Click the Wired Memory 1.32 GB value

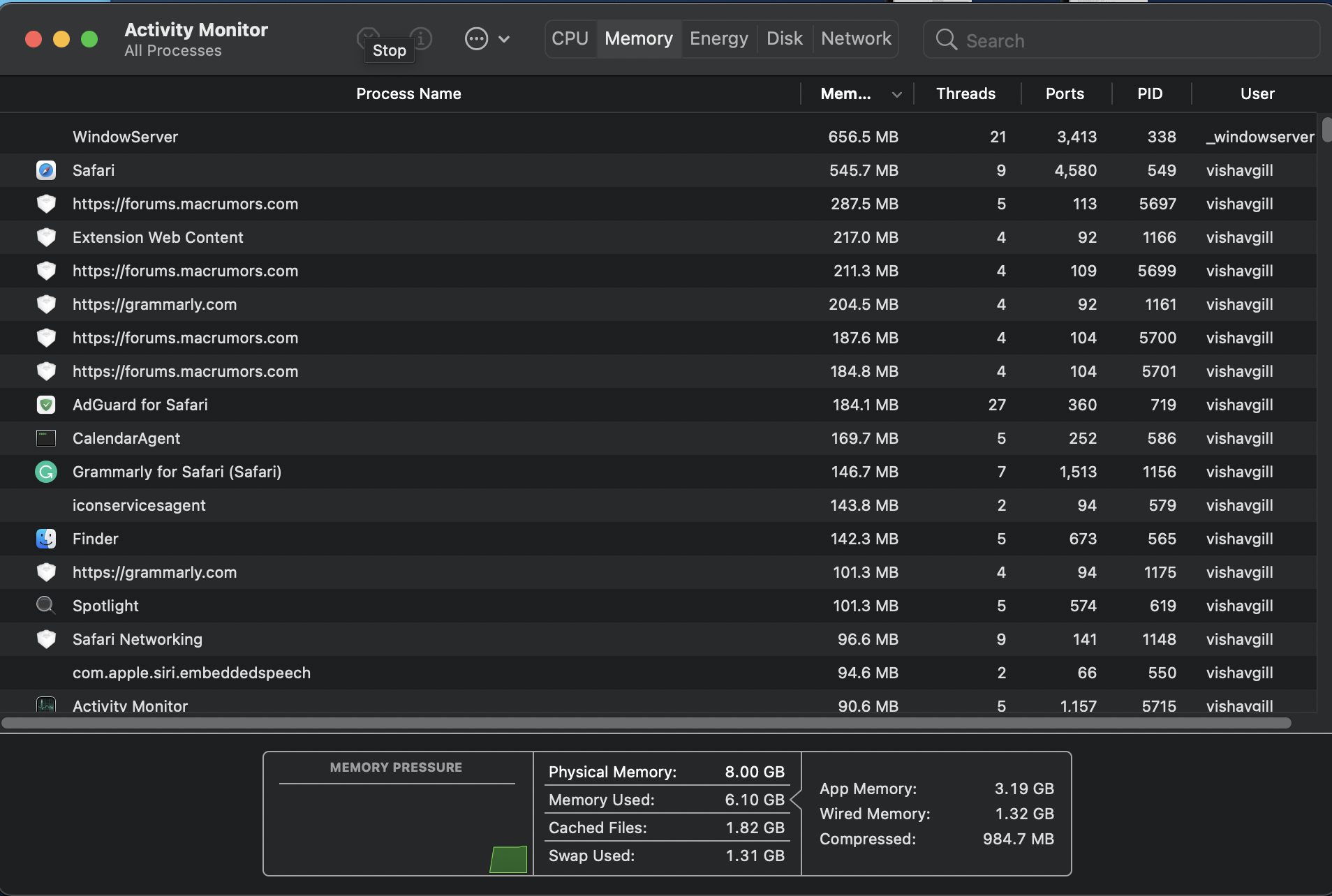1024,814
